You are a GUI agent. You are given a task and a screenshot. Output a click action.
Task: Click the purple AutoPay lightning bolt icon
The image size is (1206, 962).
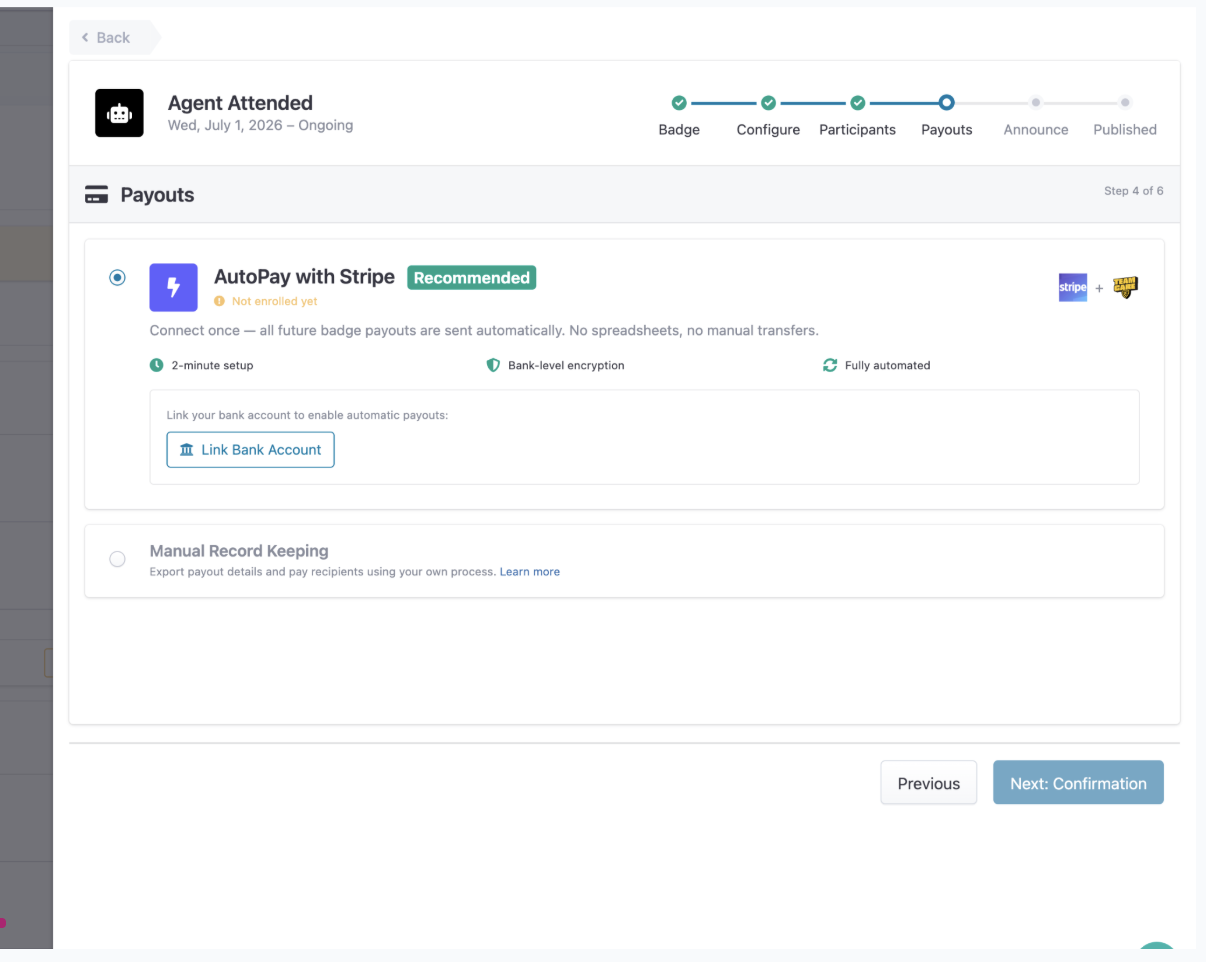click(x=174, y=288)
